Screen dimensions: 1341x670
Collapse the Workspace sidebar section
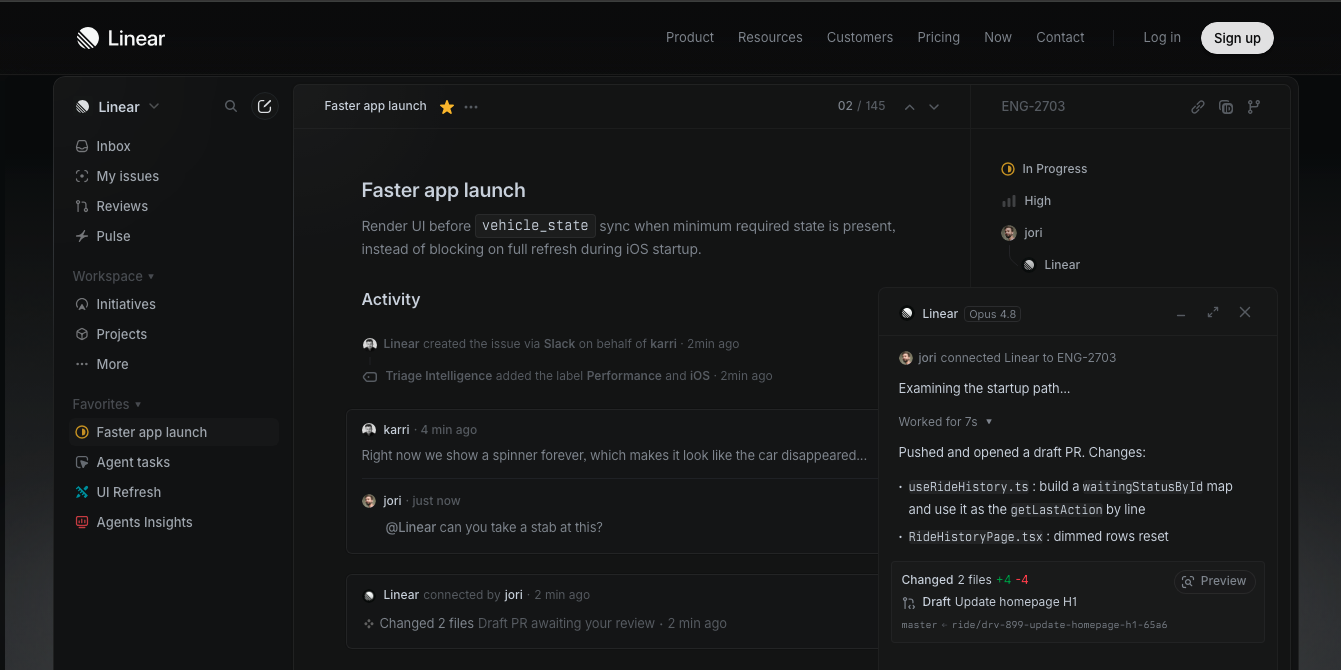(x=113, y=276)
